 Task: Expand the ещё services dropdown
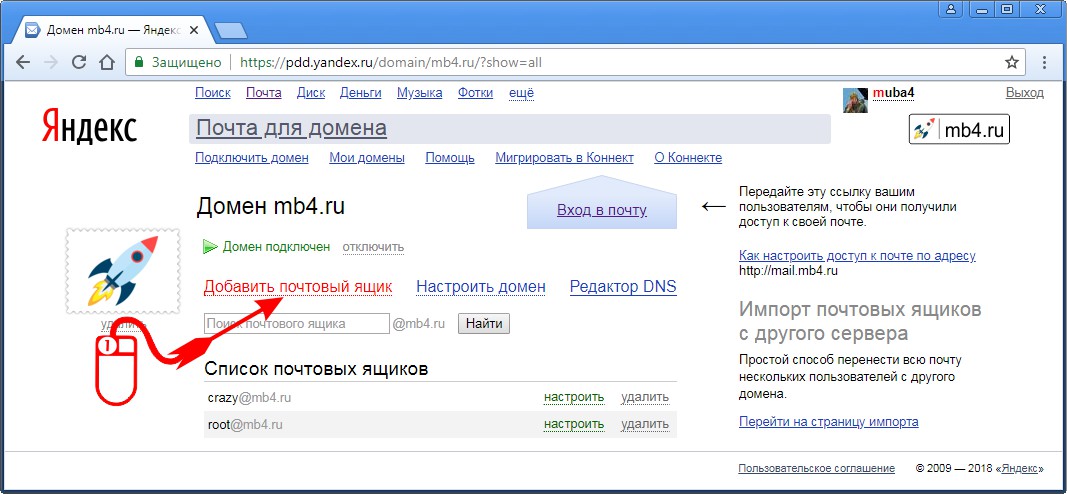[521, 93]
